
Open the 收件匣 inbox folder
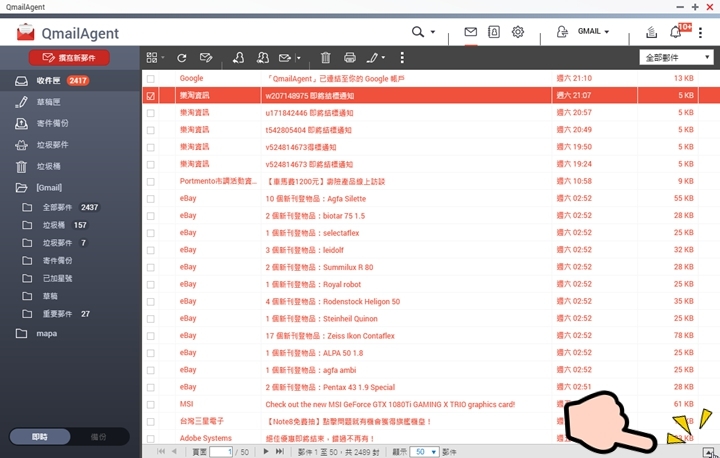click(x=70, y=81)
